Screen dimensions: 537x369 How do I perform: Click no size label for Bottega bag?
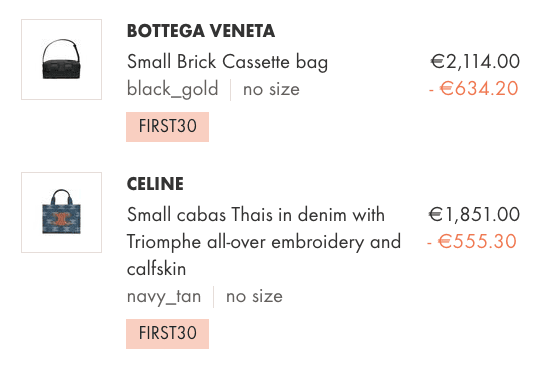point(271,89)
